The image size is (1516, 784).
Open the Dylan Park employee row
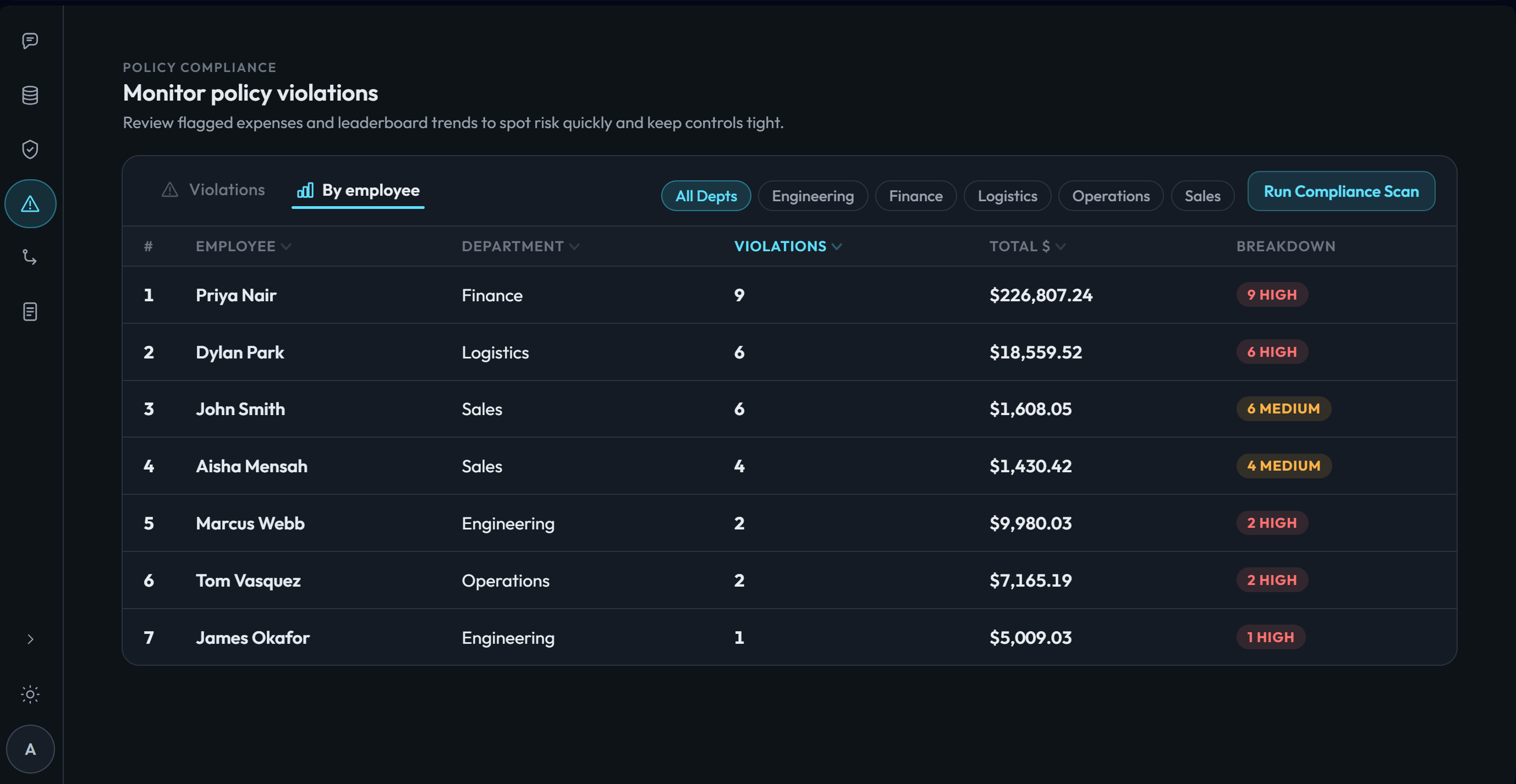(239, 352)
